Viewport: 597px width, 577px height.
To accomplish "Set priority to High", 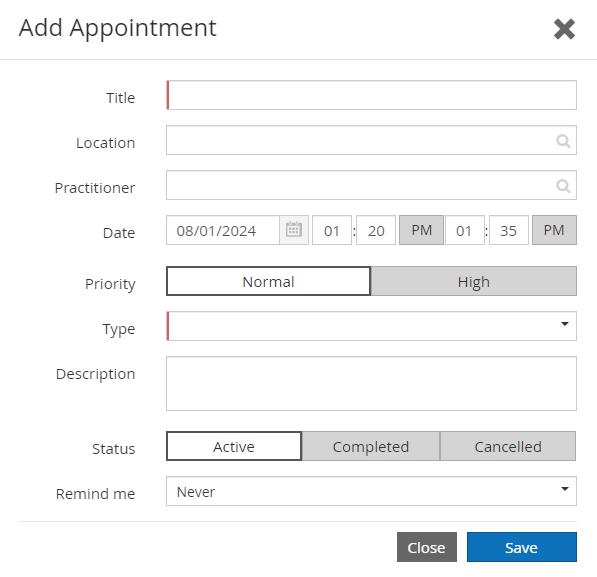I will 474,281.
